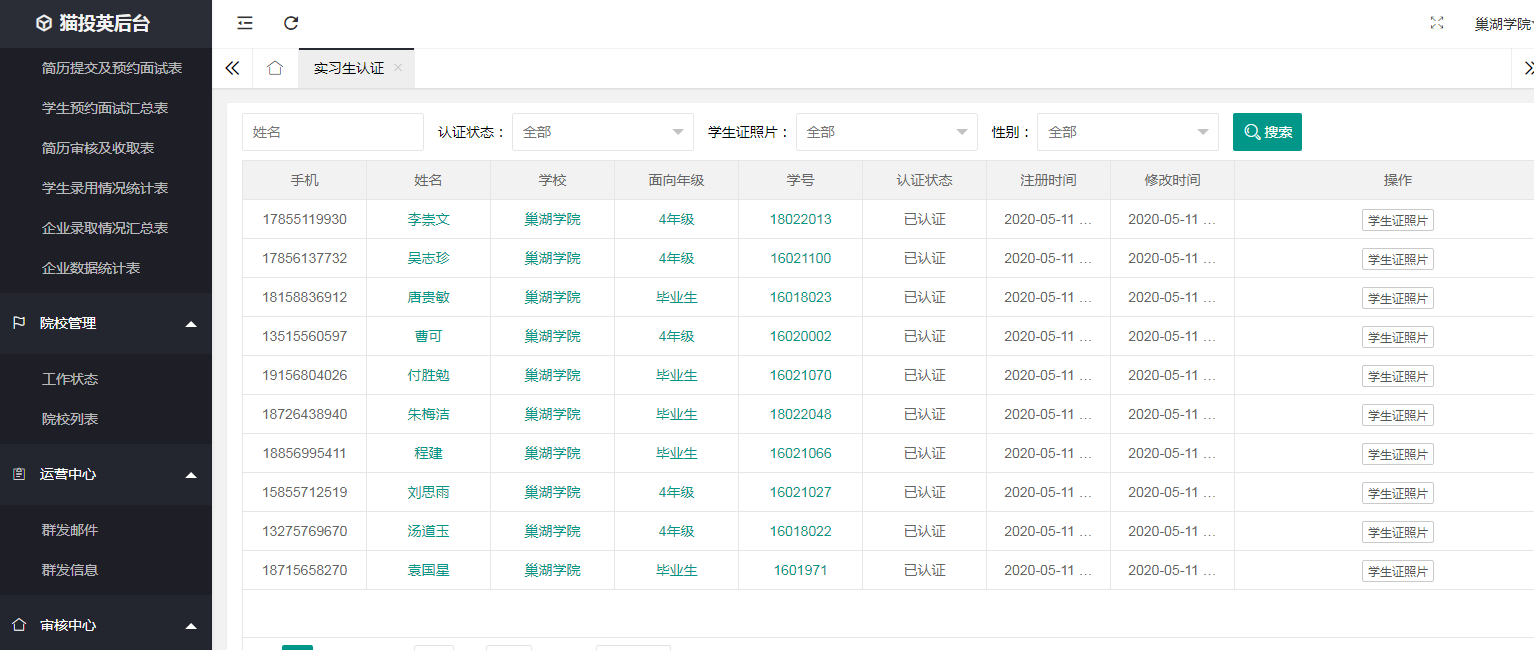Click the 修改时间 column header
Viewport: 1534px width, 650px height.
(x=1172, y=180)
